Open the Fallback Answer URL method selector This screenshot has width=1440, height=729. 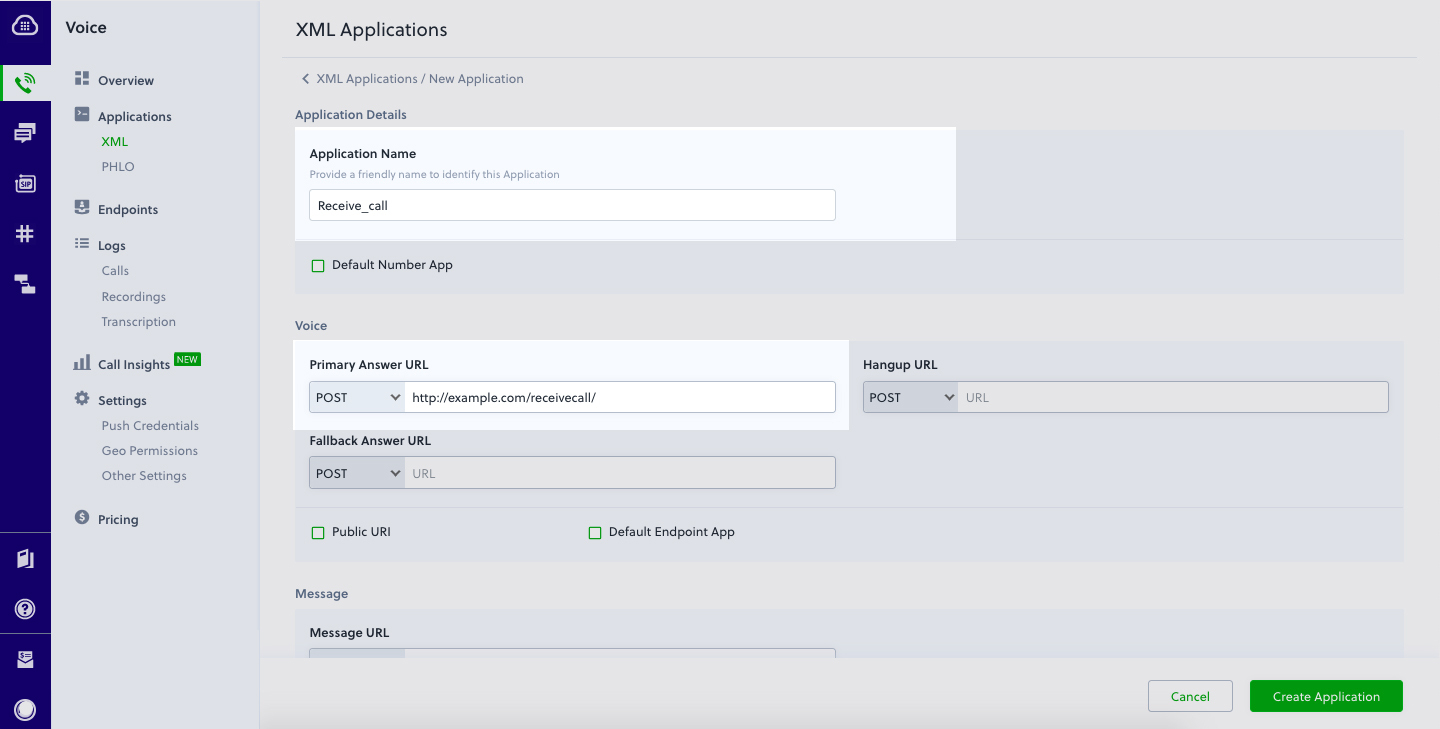356,472
